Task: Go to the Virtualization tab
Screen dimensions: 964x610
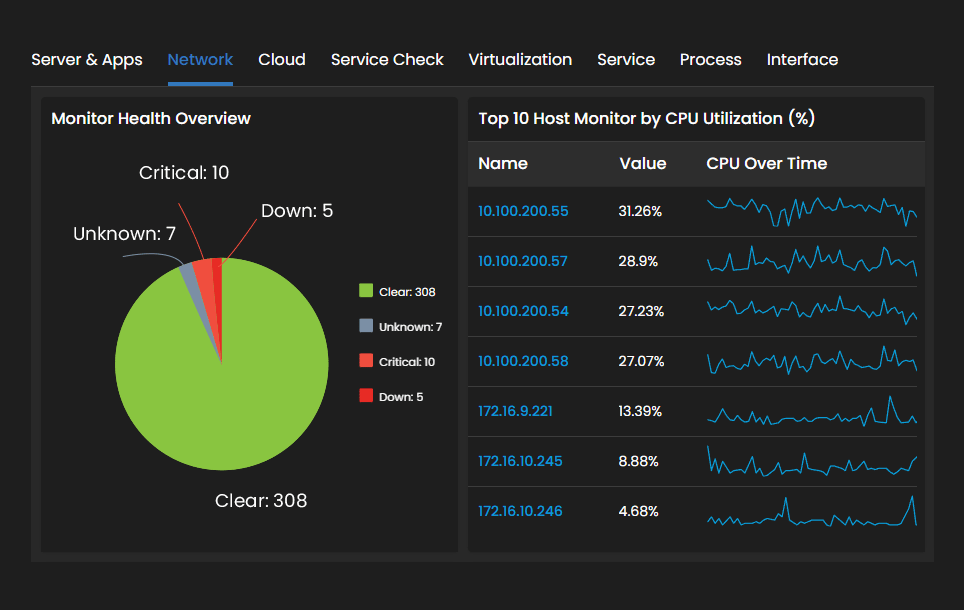Action: point(520,60)
